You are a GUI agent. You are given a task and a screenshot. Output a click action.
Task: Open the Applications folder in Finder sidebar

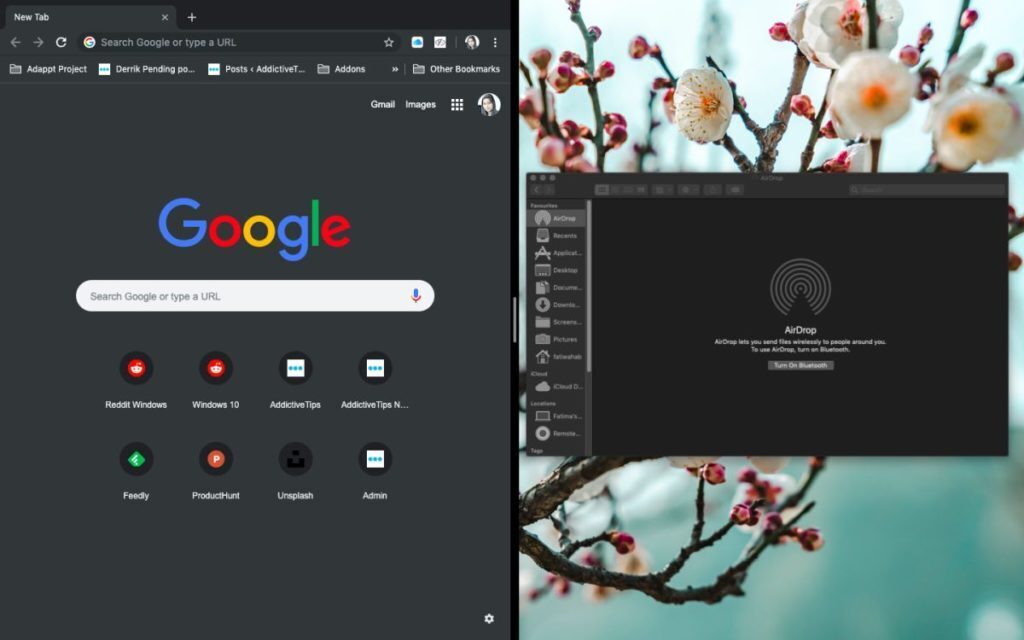563,253
